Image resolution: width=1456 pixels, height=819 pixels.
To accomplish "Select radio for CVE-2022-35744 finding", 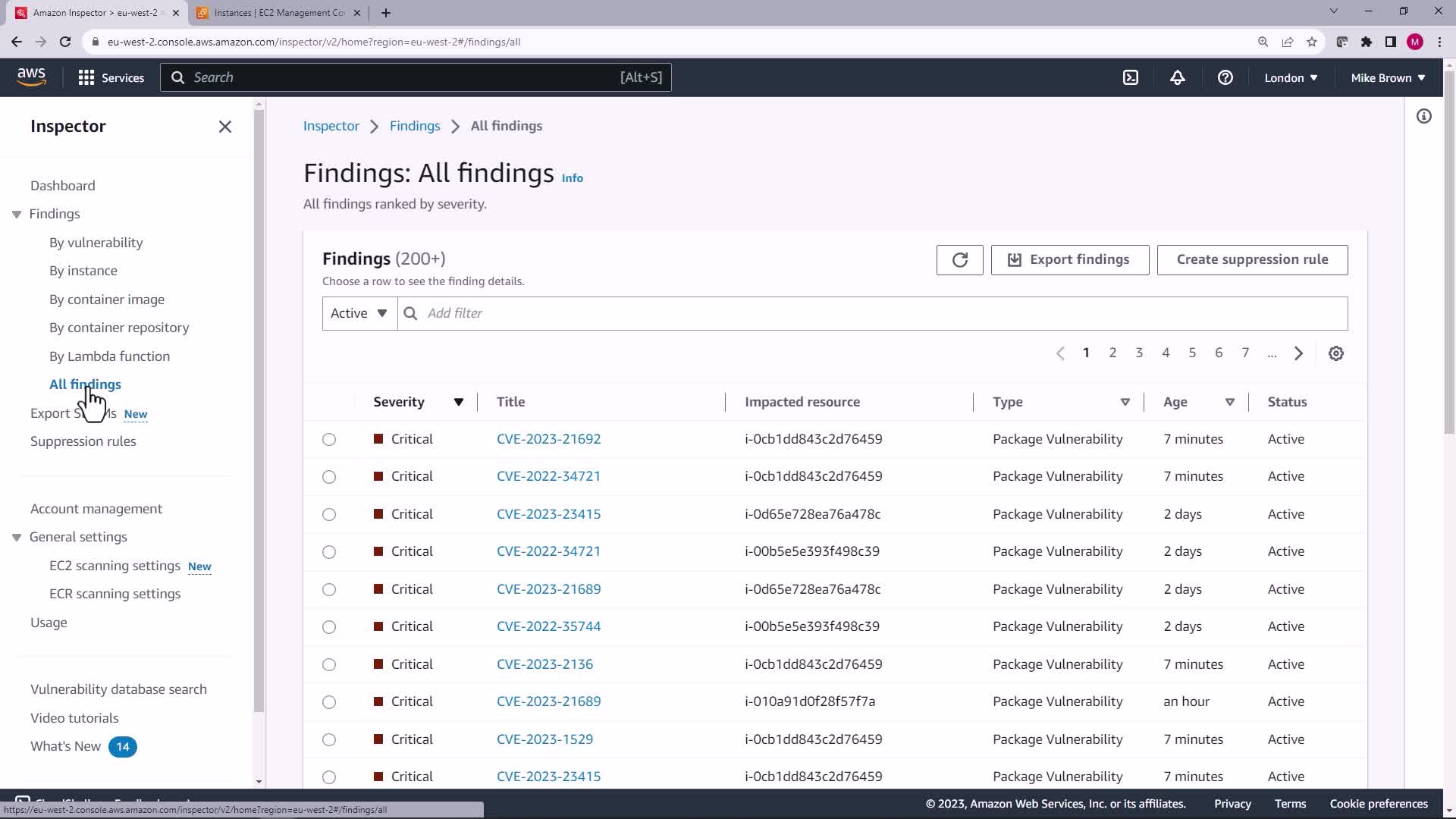I will click(329, 627).
